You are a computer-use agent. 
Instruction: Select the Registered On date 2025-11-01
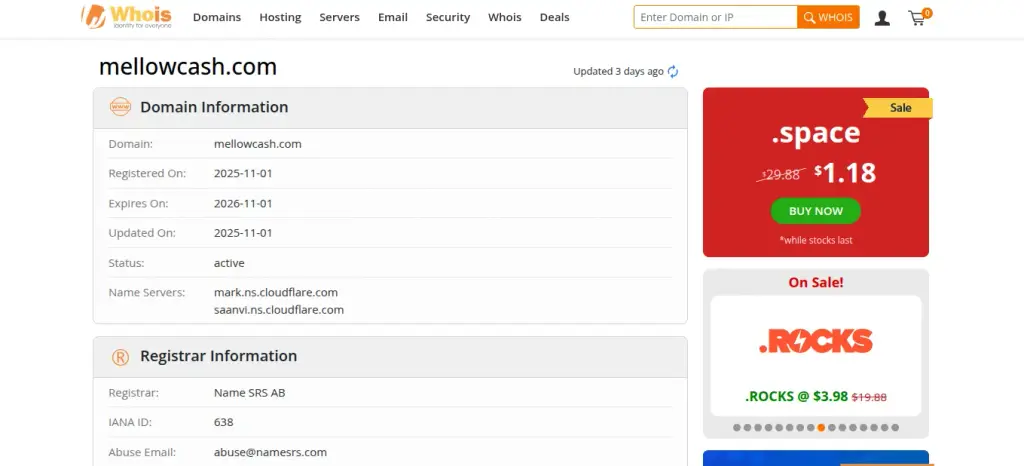[243, 174]
